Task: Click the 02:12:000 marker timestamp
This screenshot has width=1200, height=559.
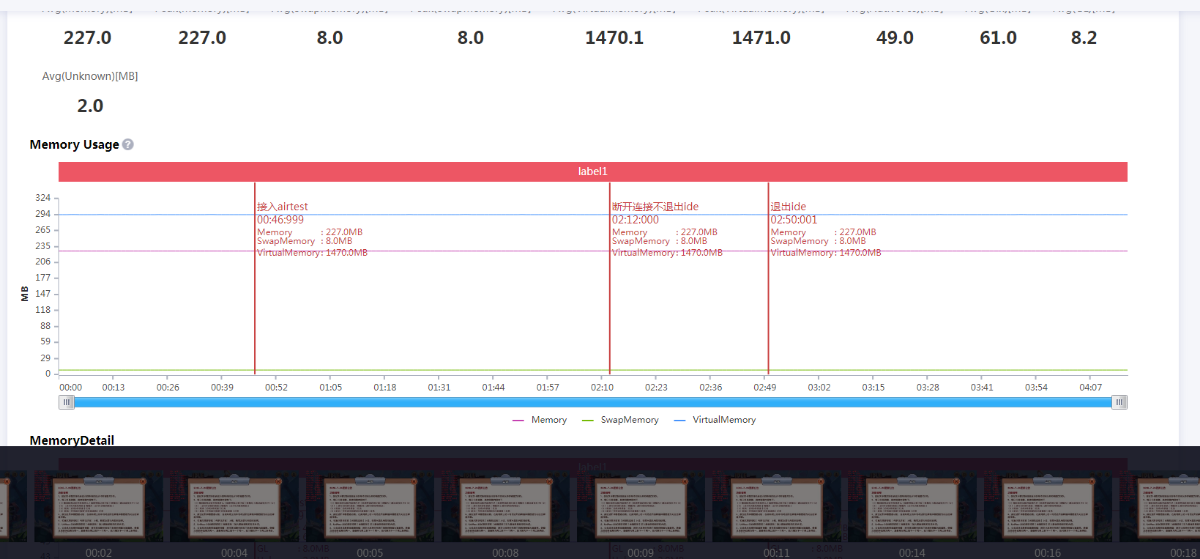Action: (635, 220)
